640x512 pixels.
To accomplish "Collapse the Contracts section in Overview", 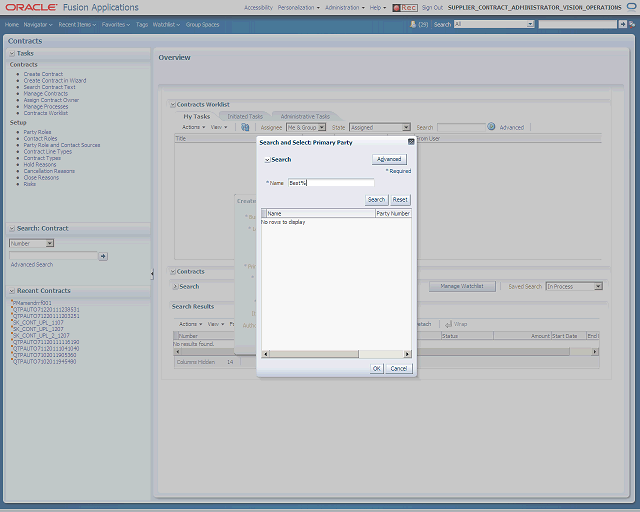I will point(173,272).
